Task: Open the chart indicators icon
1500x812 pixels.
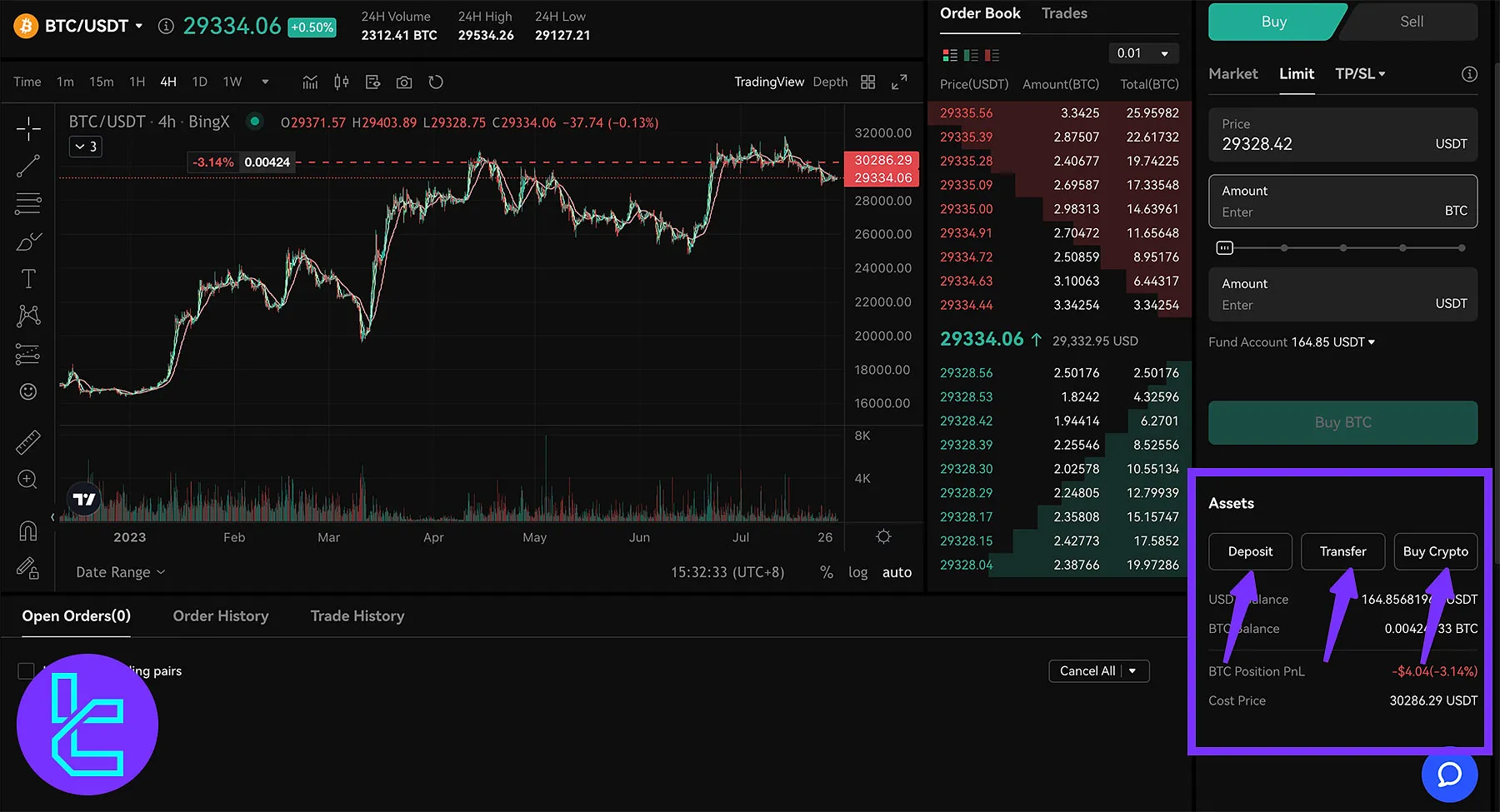Action: [x=310, y=82]
